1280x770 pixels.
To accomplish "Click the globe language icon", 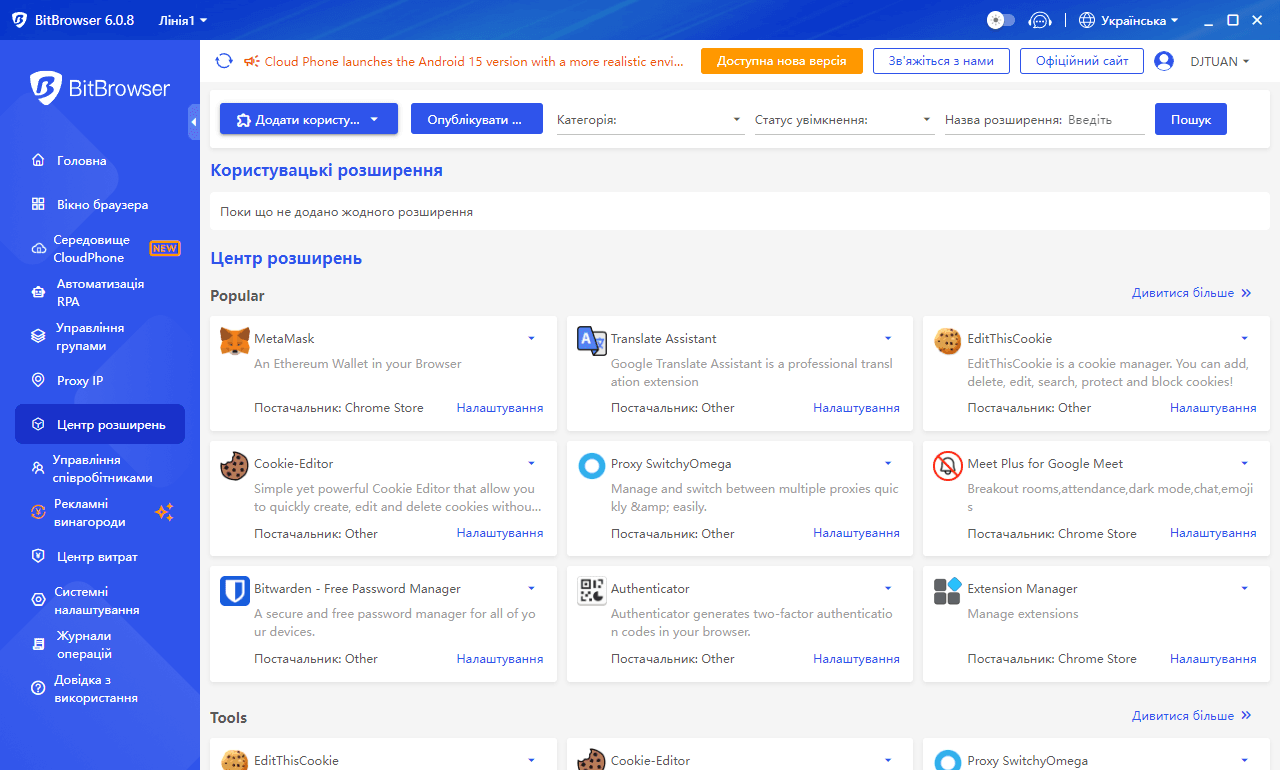I will tap(1087, 20).
